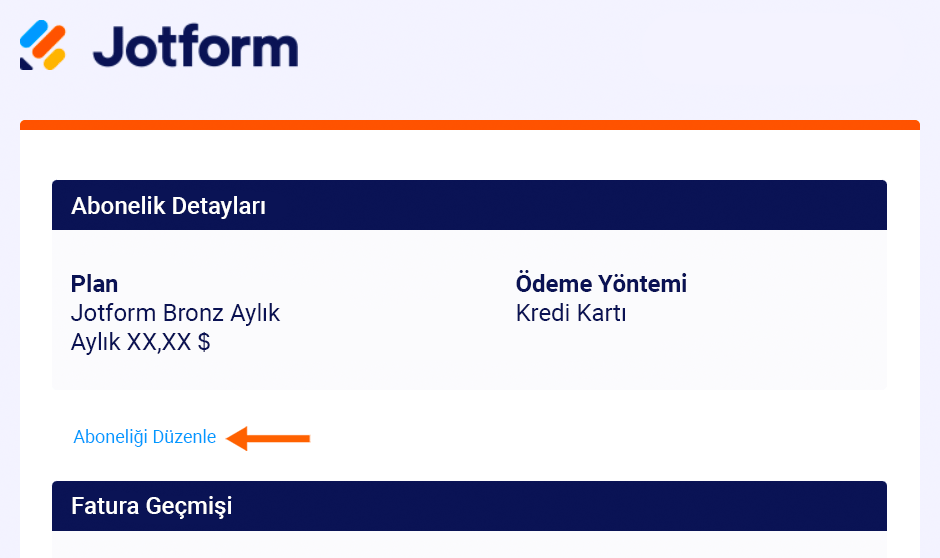
Task: Click the orange bar atop the card
Action: pos(469,125)
